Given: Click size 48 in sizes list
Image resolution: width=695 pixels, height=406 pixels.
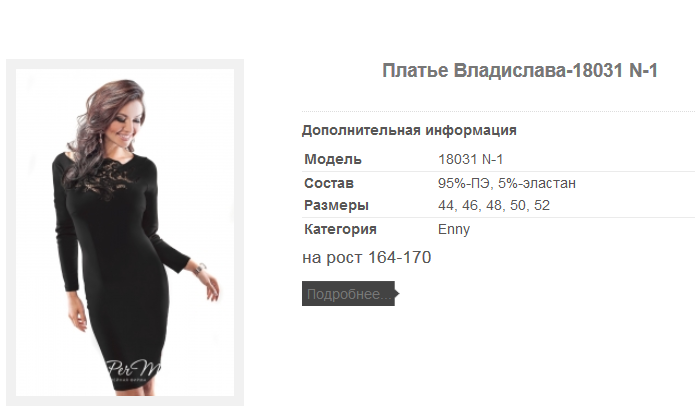Looking at the screenshot, I should click(x=494, y=205).
